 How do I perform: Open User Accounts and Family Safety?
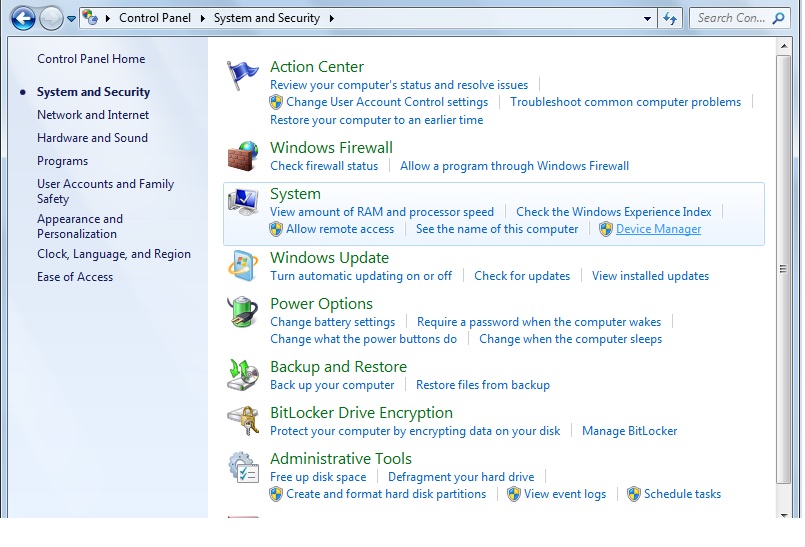click(105, 191)
